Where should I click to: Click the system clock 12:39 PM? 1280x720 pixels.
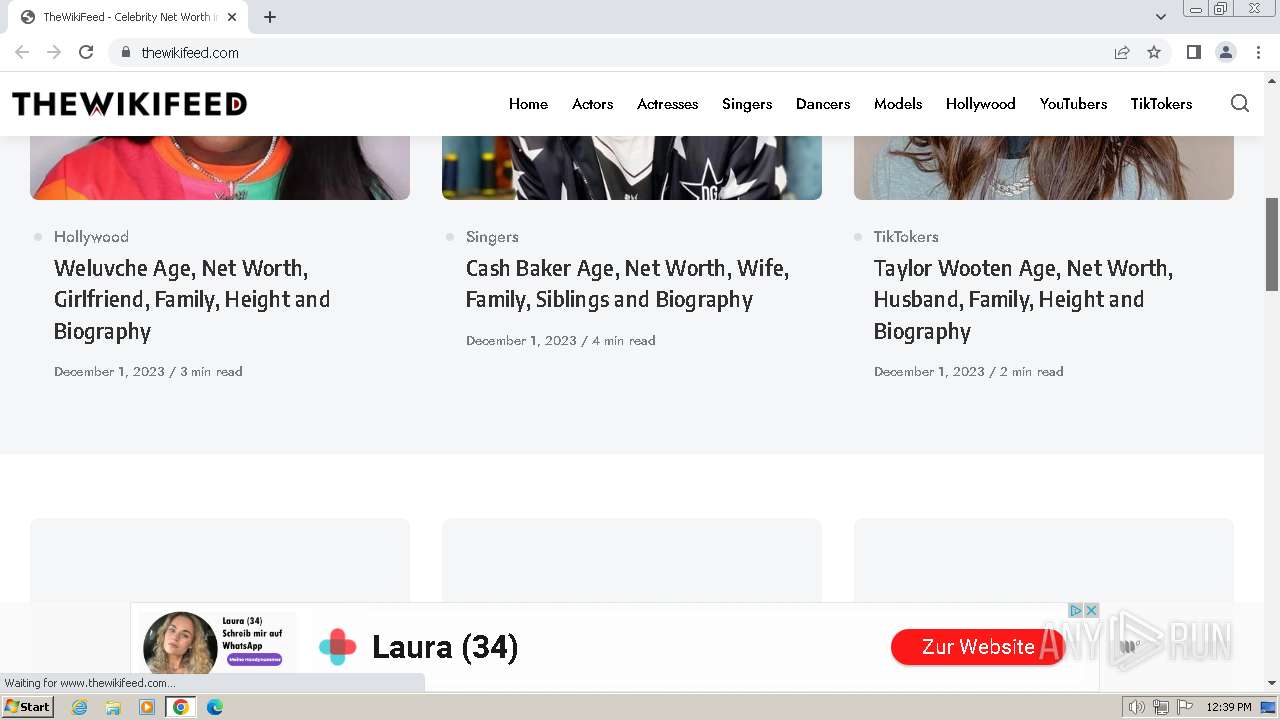click(x=1229, y=707)
